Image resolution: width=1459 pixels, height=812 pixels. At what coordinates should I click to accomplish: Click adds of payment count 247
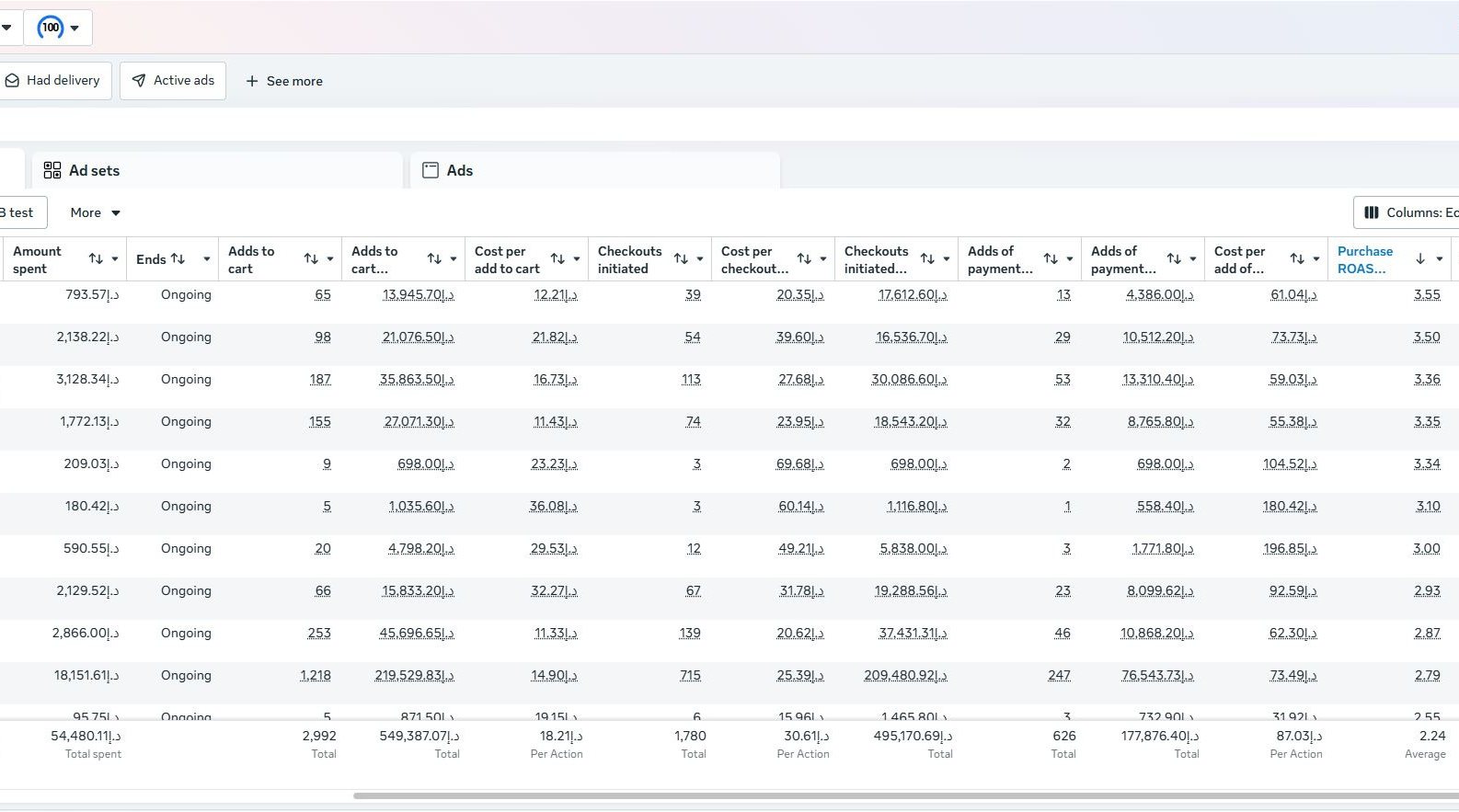tap(1059, 675)
